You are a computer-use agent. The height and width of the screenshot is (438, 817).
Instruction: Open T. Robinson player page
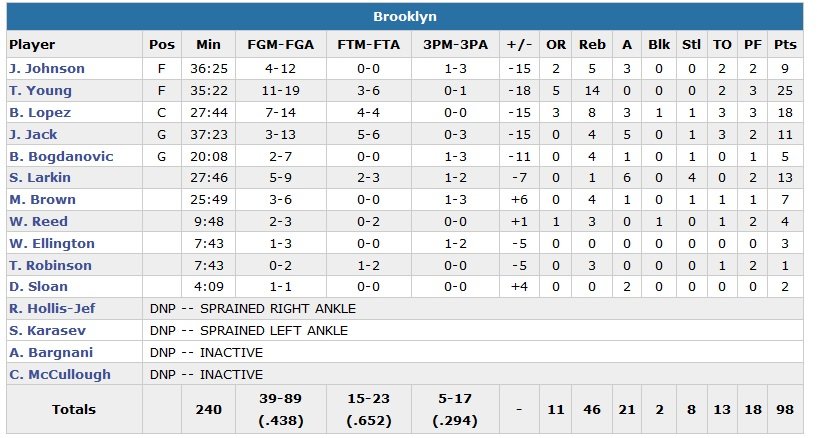50,266
